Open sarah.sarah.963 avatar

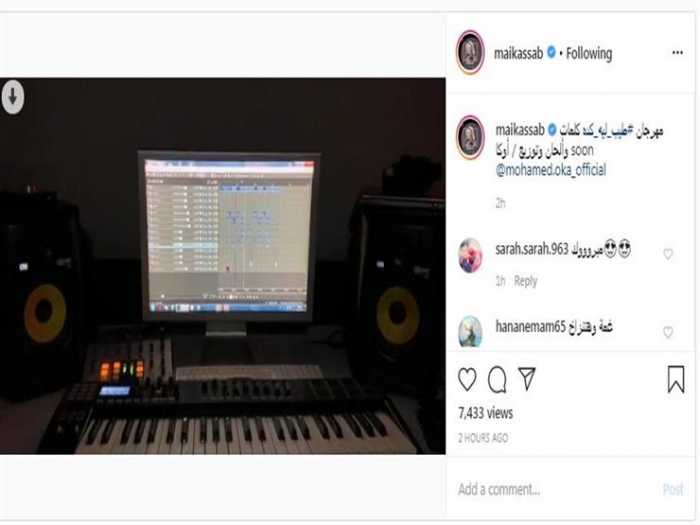pos(470,255)
